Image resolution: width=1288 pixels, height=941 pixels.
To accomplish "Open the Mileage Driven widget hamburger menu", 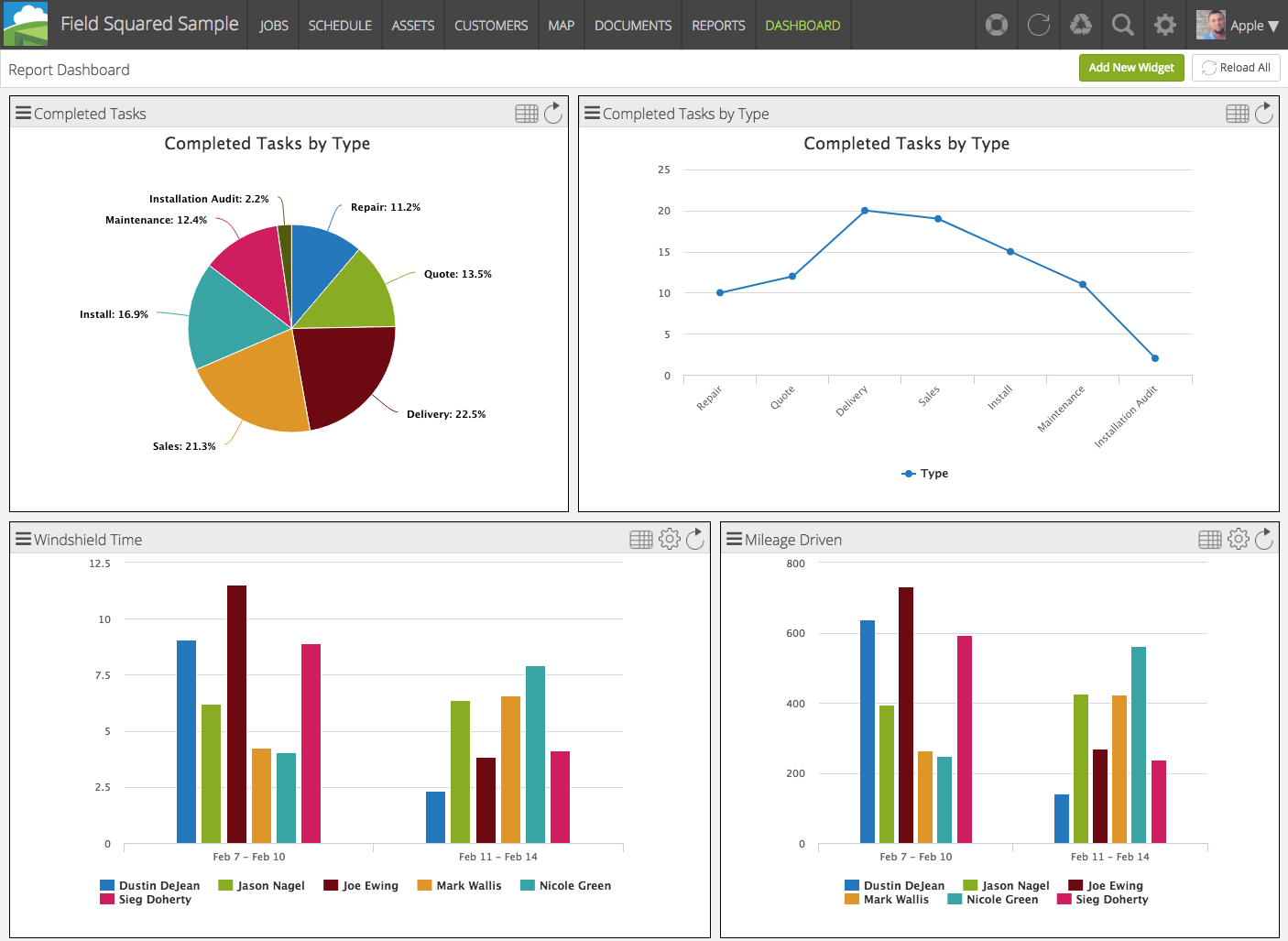I will pos(735,539).
